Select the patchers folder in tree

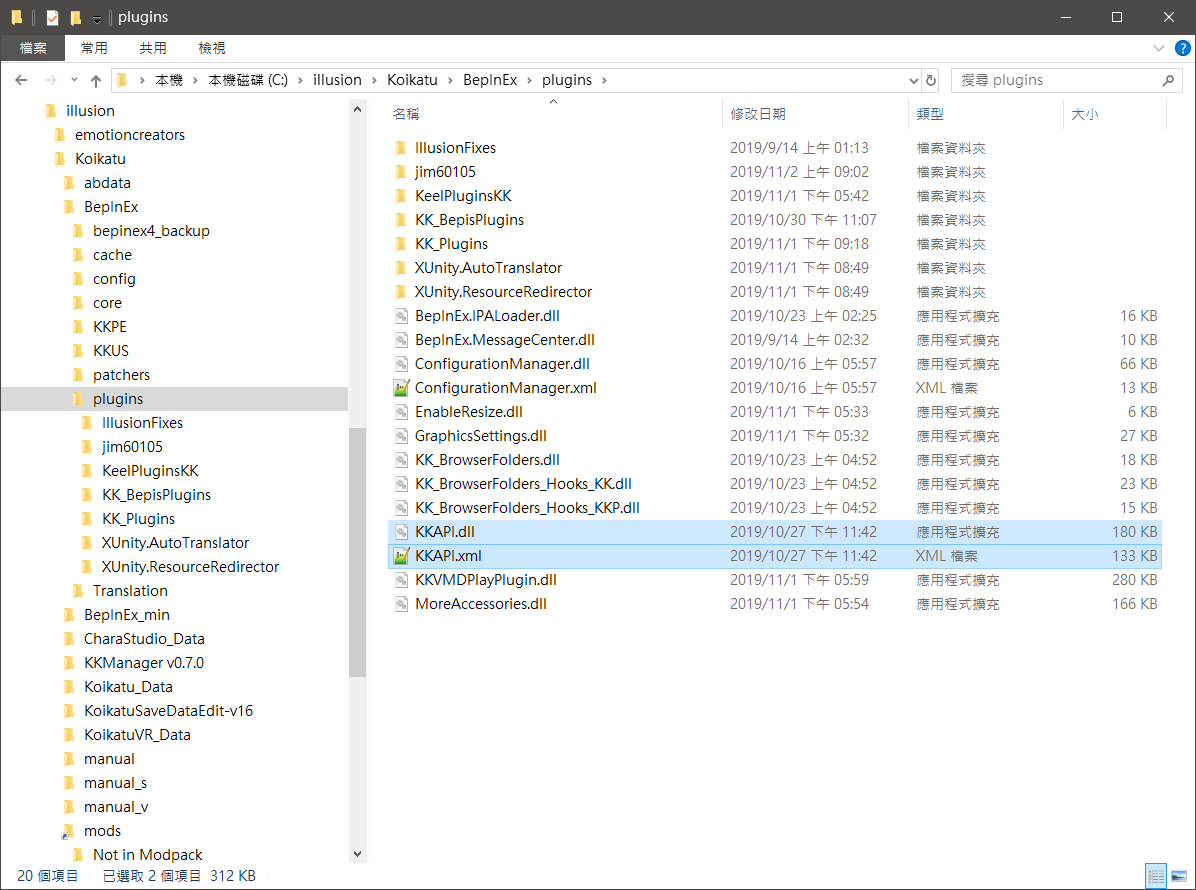[121, 375]
